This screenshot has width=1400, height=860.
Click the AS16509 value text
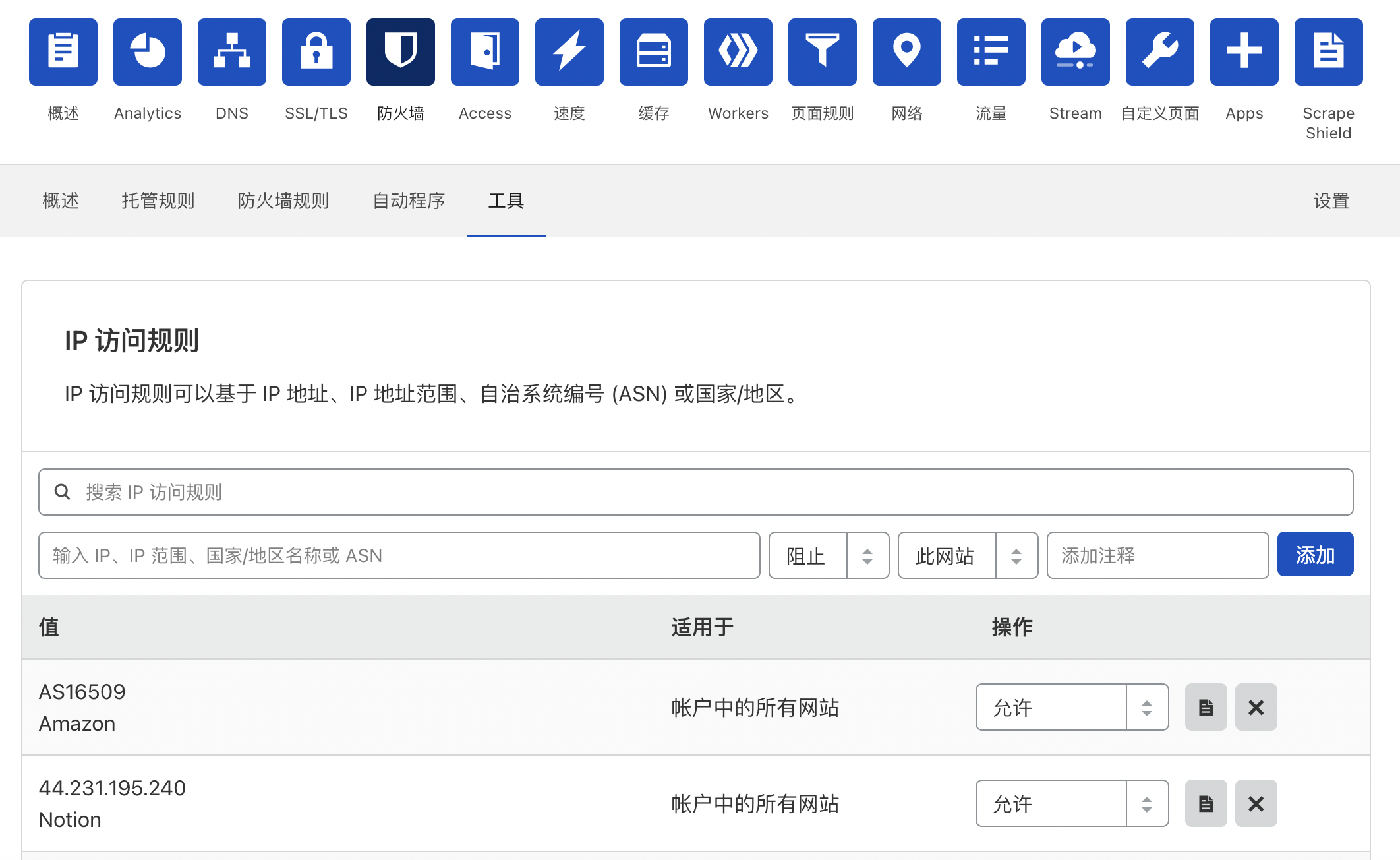[x=82, y=692]
